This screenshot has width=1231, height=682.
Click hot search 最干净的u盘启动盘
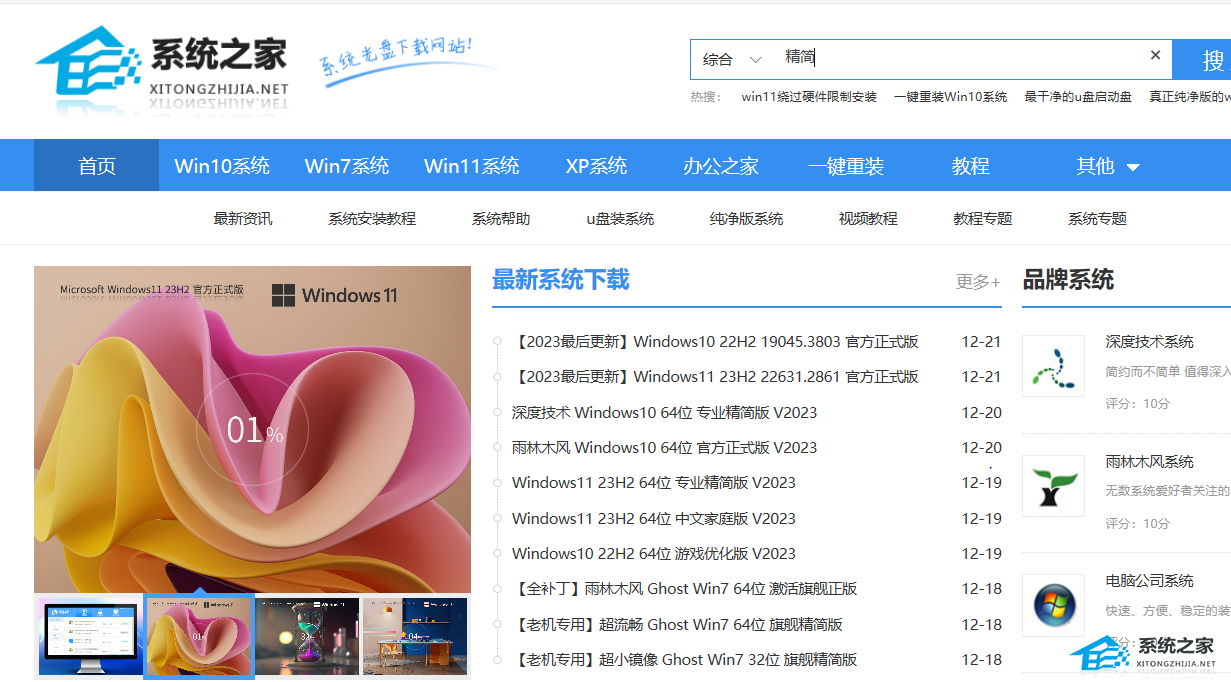coord(1078,97)
